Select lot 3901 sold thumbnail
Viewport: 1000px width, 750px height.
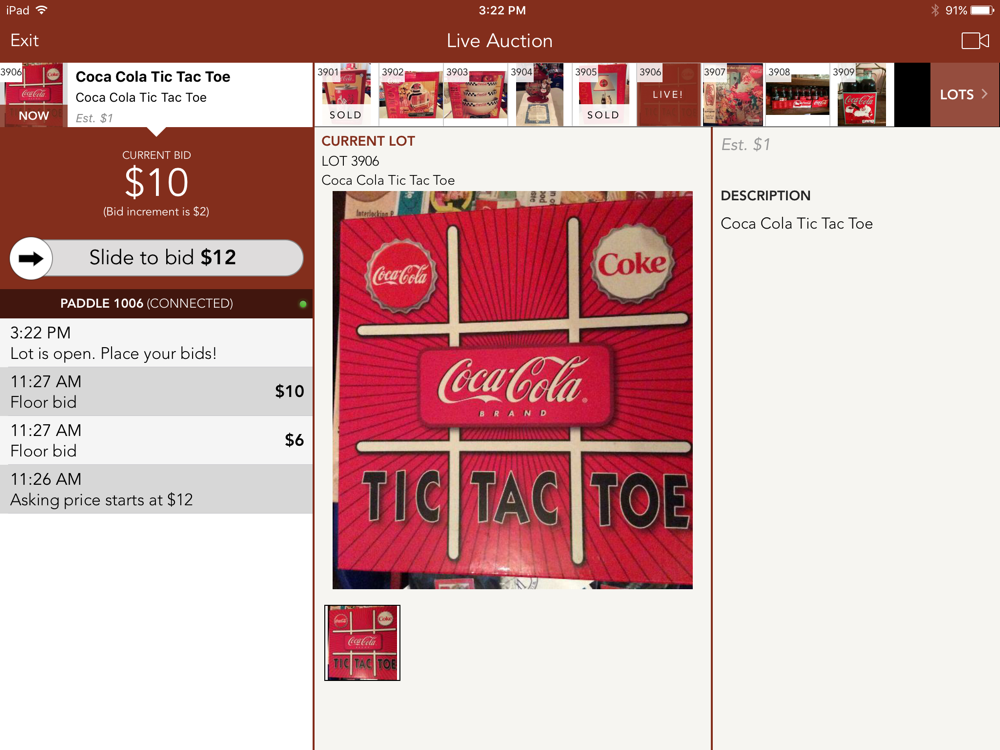click(345, 94)
